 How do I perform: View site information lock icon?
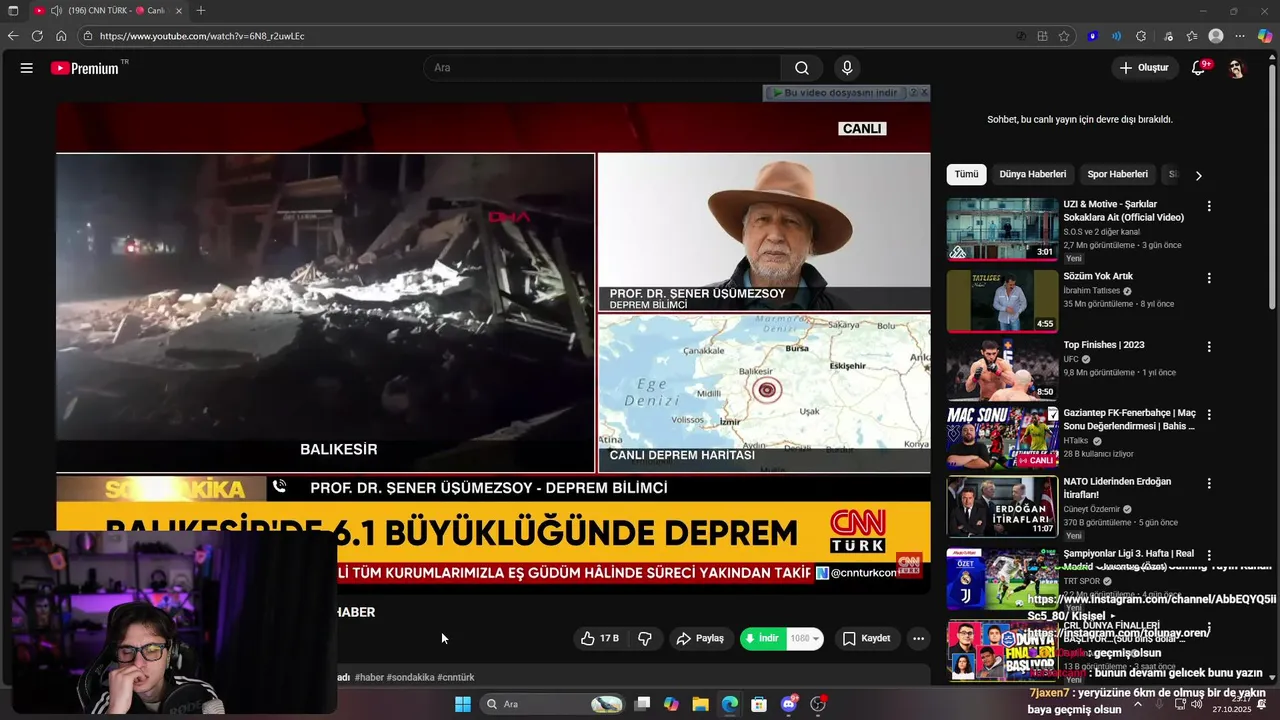(88, 36)
